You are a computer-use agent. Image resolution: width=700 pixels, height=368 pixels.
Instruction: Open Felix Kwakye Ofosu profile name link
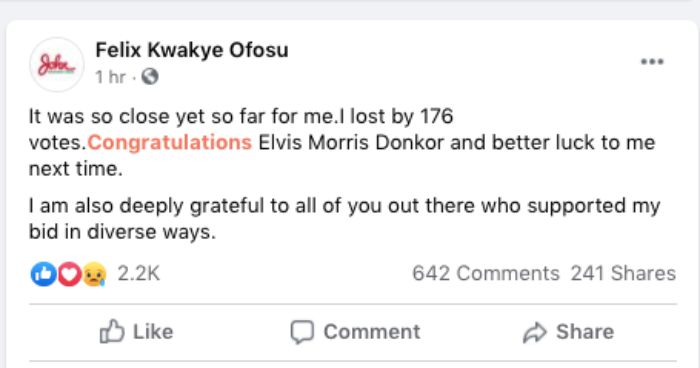pyautogui.click(x=192, y=50)
